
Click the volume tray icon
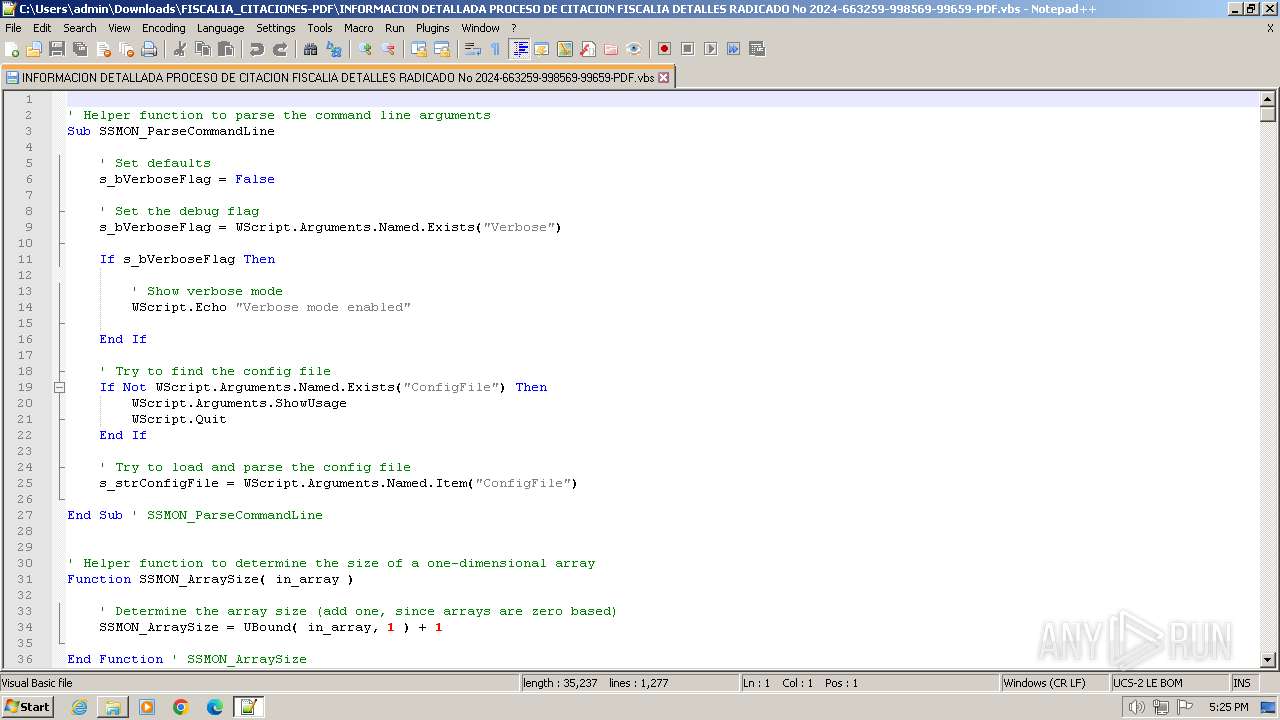coord(1136,707)
